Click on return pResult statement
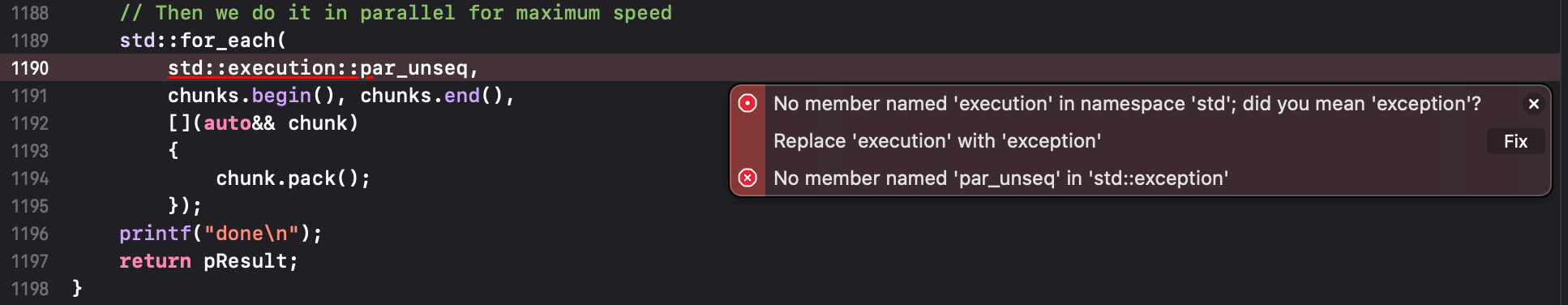The height and width of the screenshot is (305, 1568). pyautogui.click(x=208, y=261)
